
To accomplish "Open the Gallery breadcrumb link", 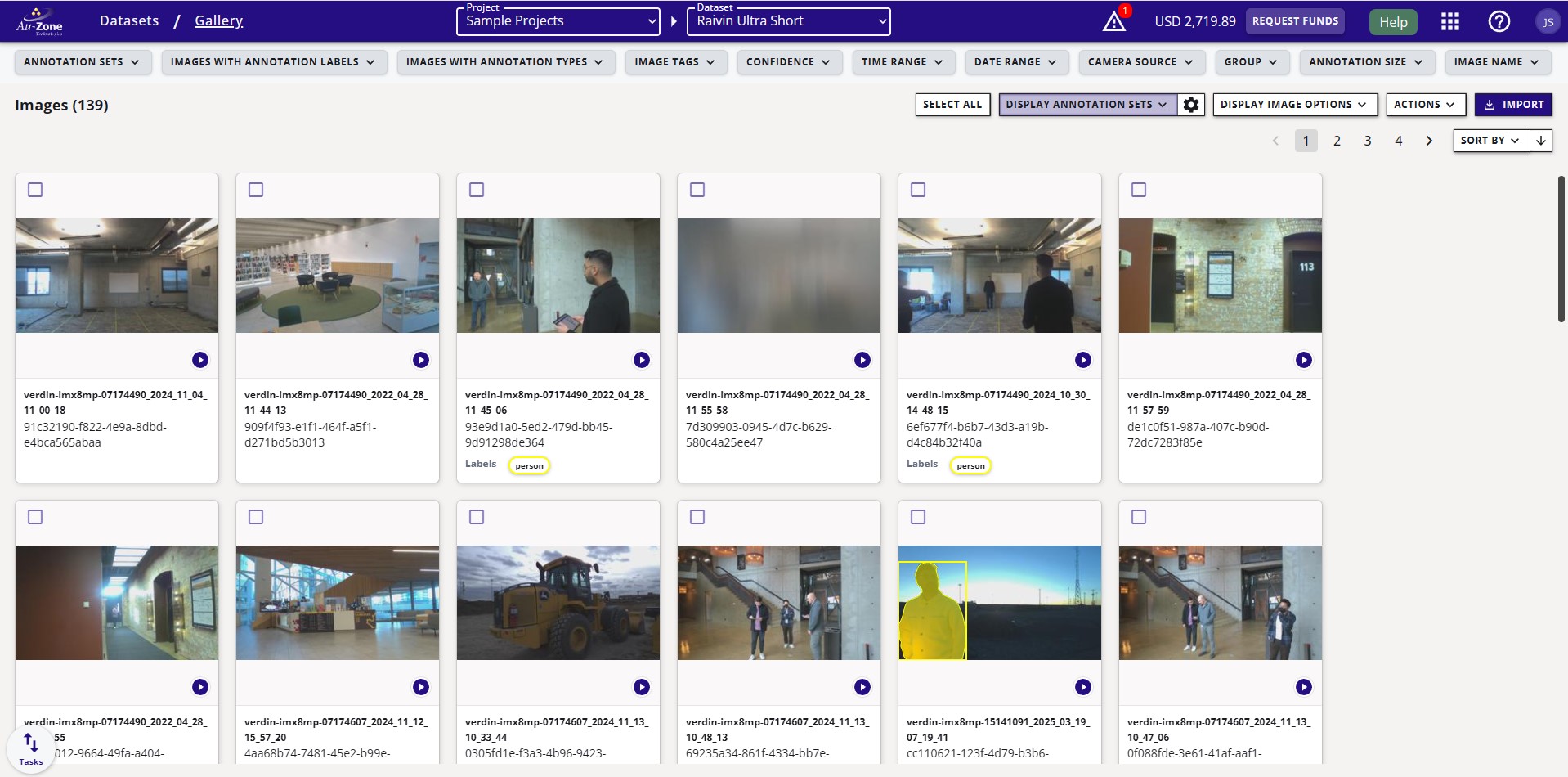I will click(x=218, y=21).
